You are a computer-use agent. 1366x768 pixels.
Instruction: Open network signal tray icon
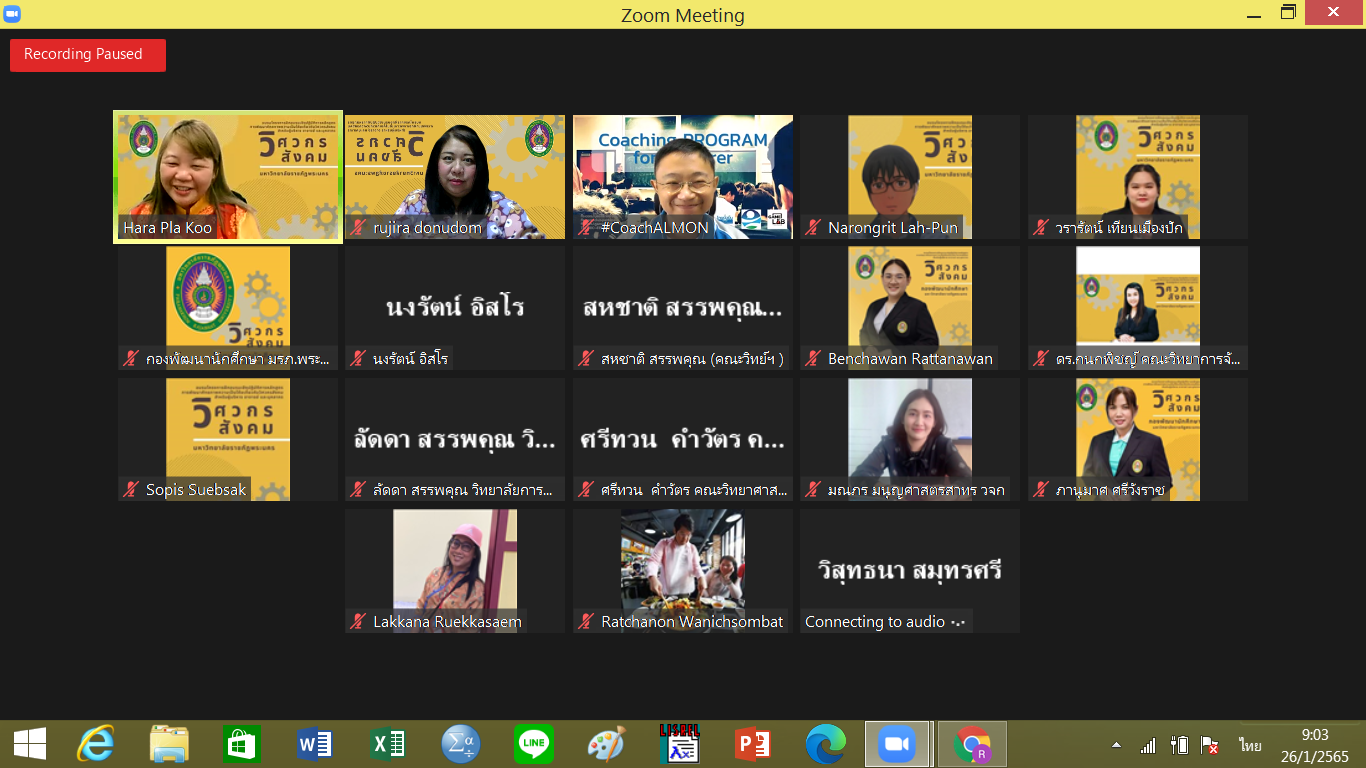[x=1148, y=745]
